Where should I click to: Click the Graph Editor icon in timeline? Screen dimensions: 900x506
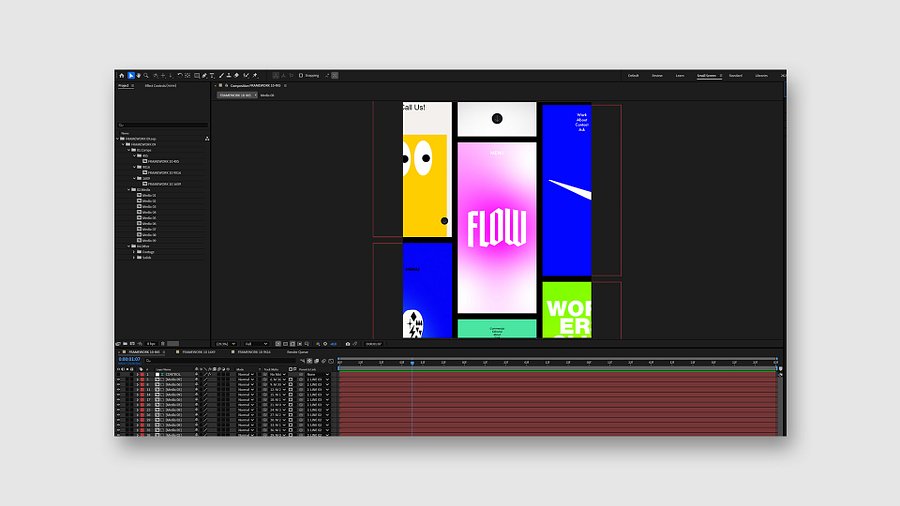click(x=331, y=361)
